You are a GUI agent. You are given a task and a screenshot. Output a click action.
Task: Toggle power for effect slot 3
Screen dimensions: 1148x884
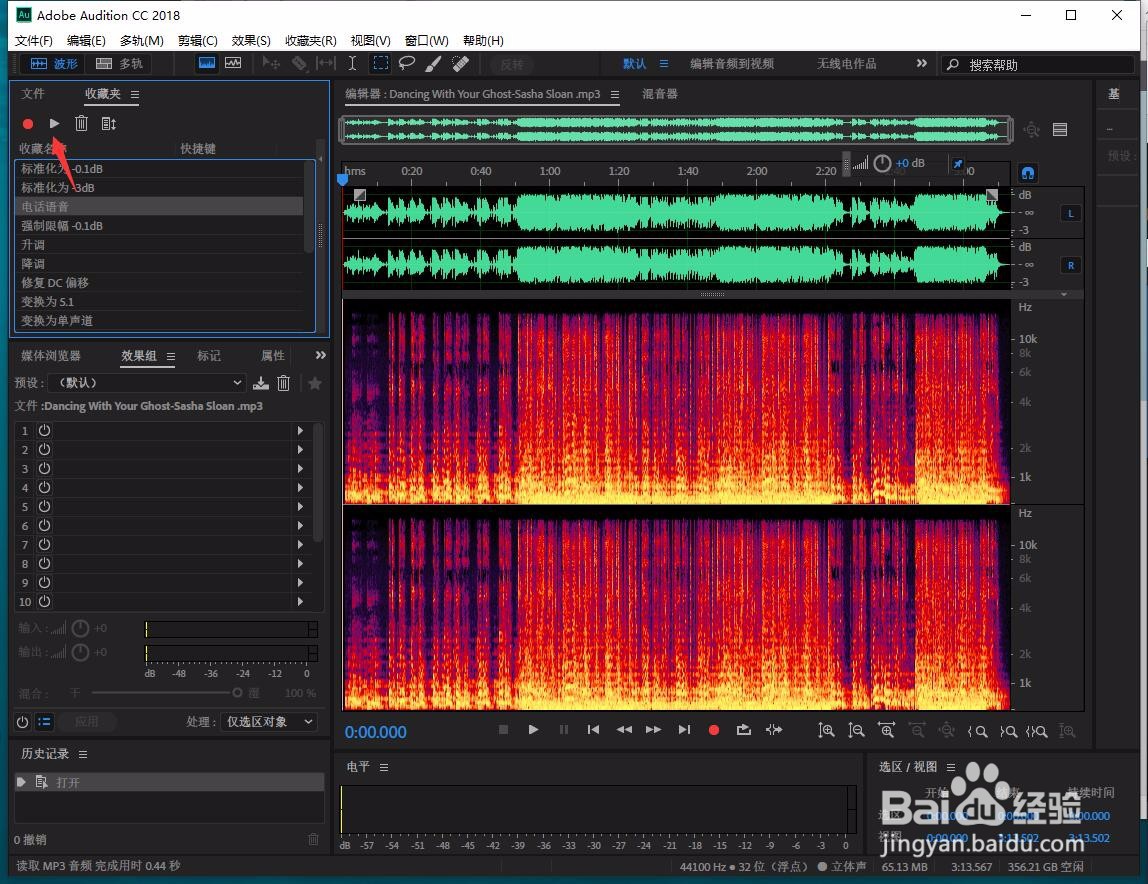coord(45,469)
